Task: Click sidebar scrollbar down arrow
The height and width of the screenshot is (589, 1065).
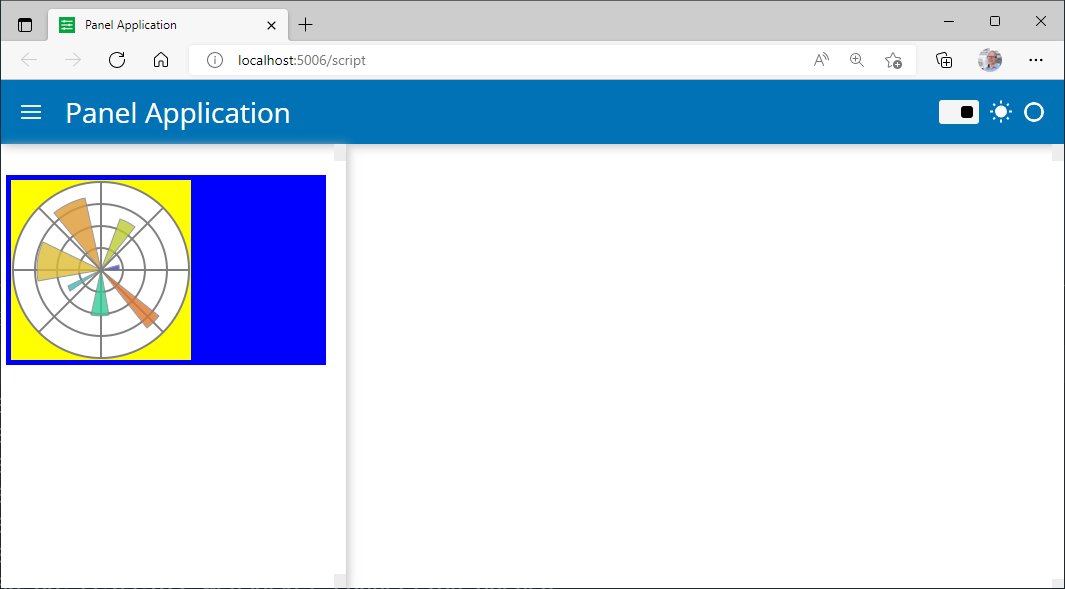Action: (340, 580)
